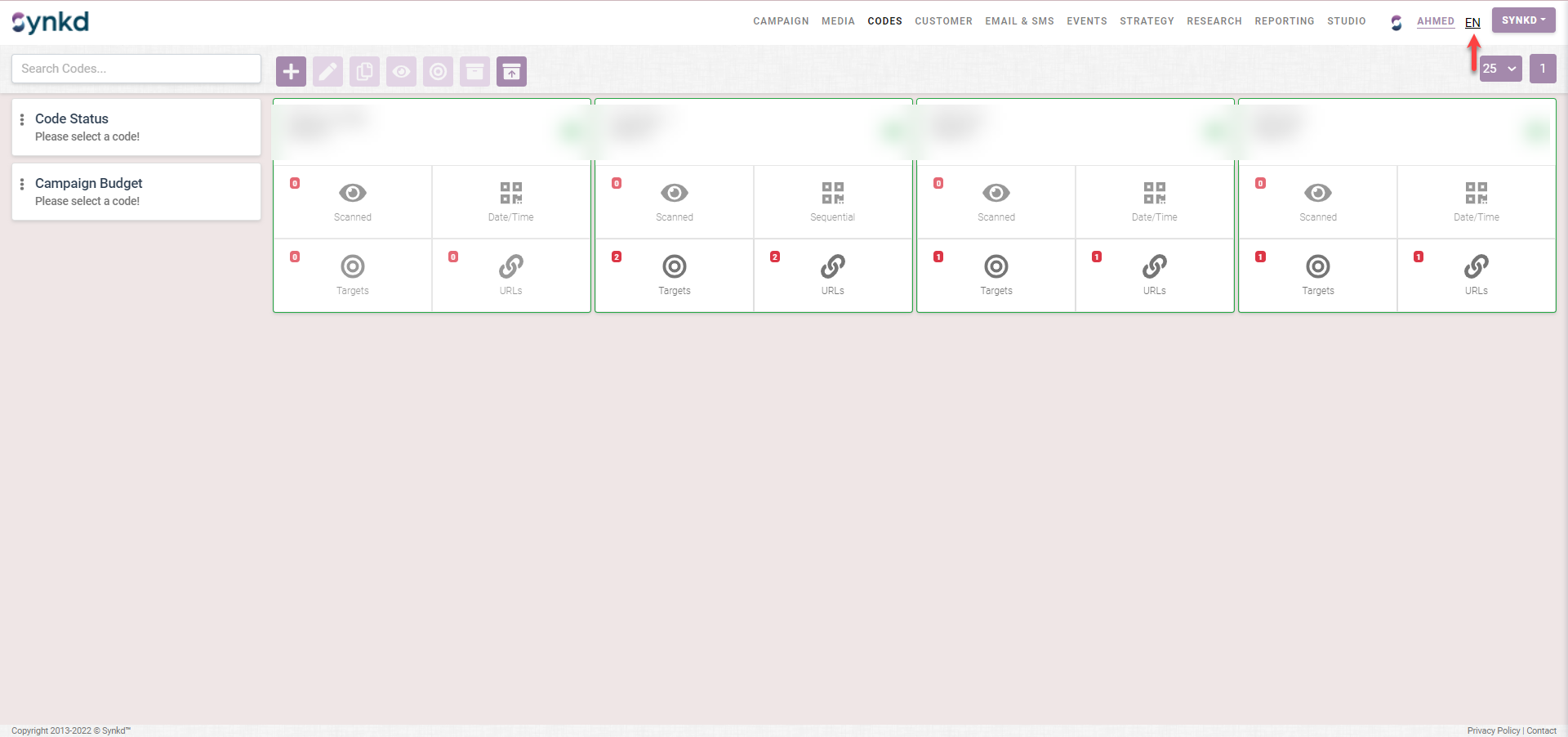
Task: Click the Scanned eye tile in first card
Action: click(352, 202)
